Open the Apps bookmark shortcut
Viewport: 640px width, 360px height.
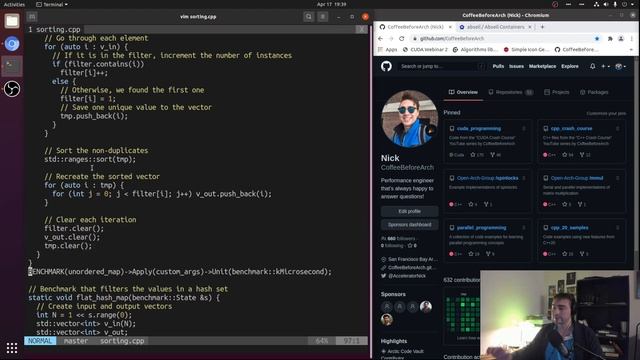388,49
